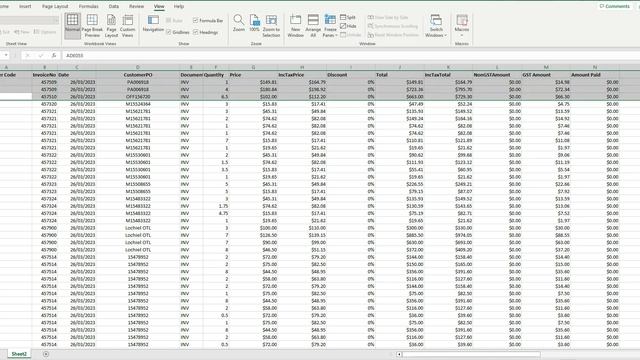Select column D header
This screenshot has height=360, width=640.
[x=138, y=67]
